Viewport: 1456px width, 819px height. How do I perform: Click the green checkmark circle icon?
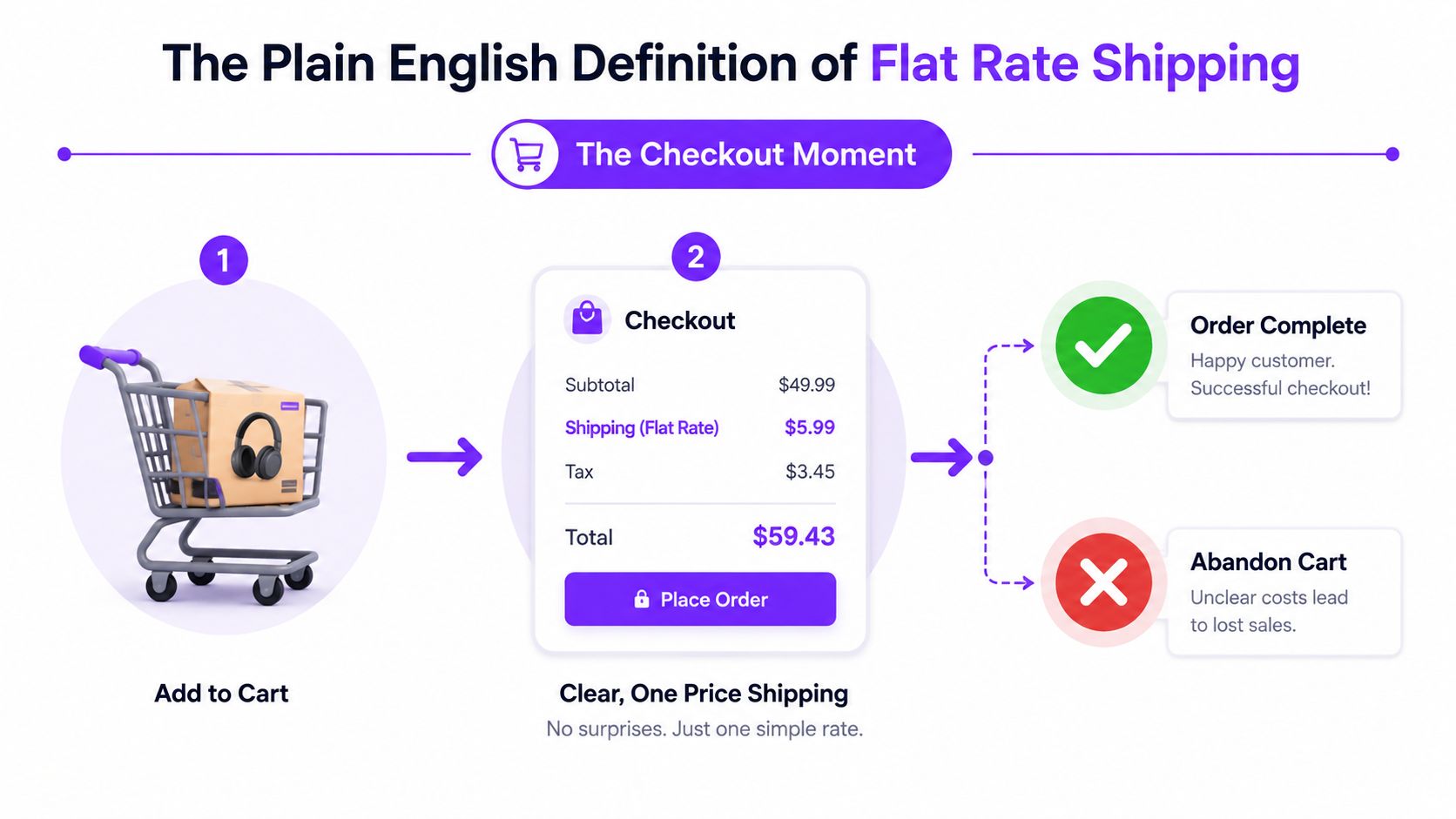pos(1103,346)
